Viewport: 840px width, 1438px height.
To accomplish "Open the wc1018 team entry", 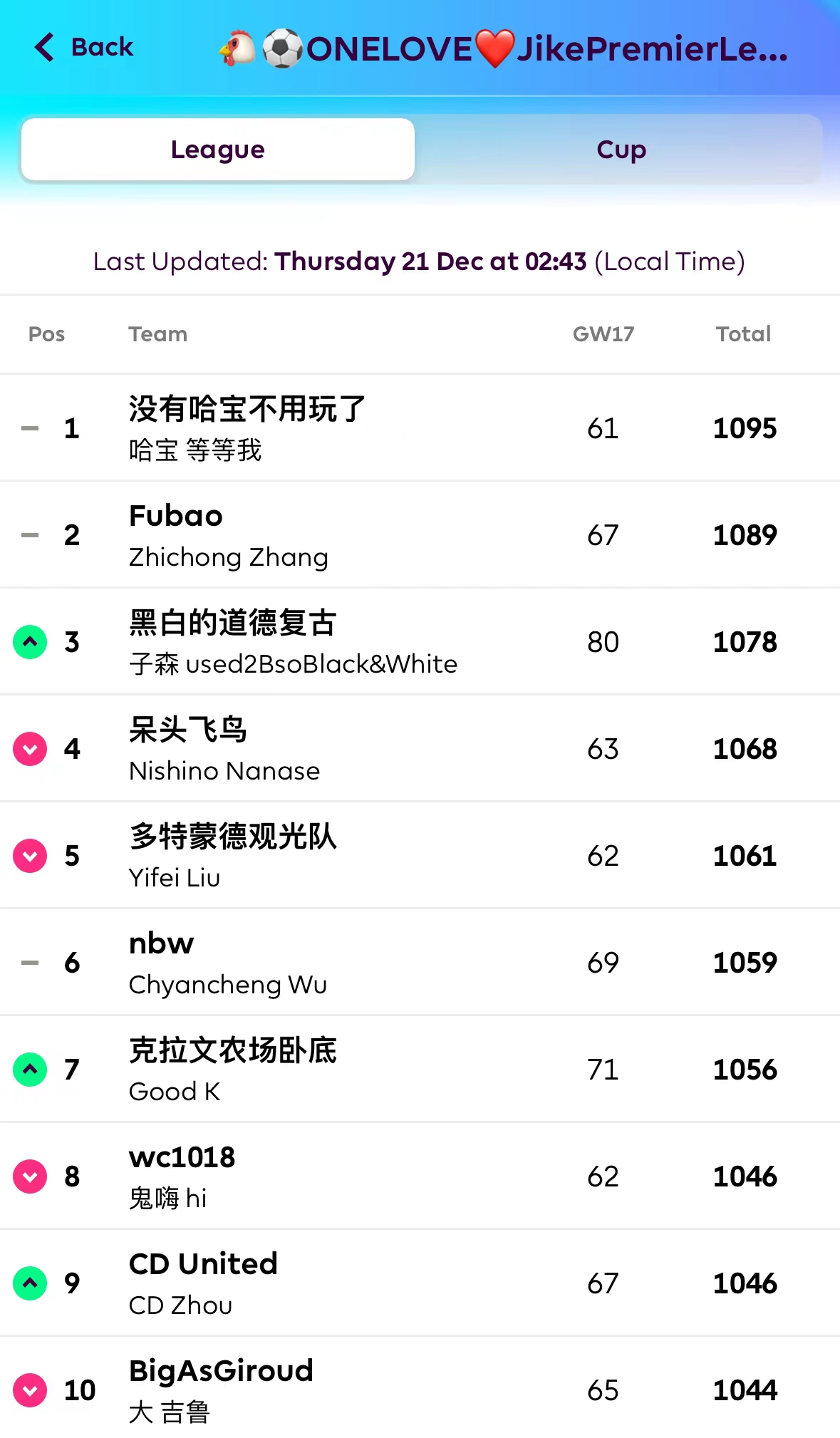I will click(182, 1157).
